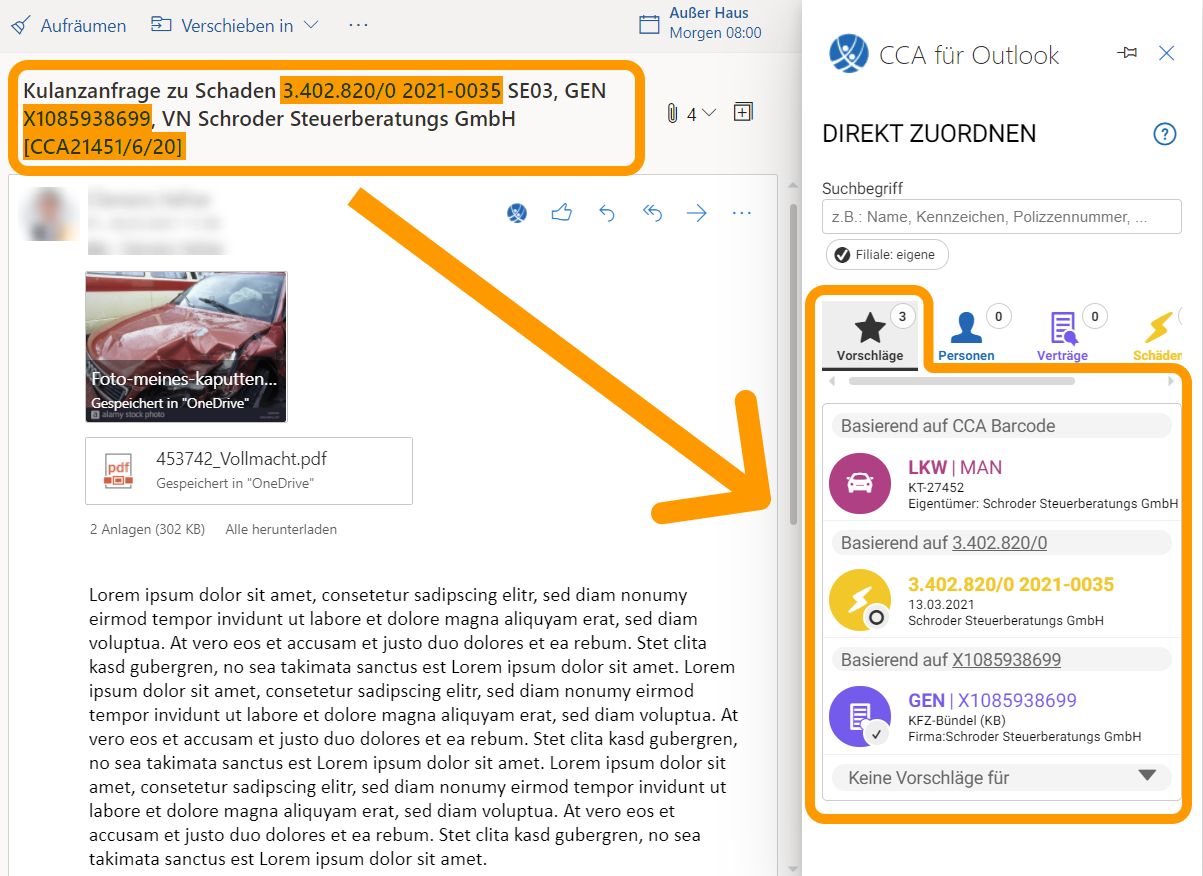This screenshot has height=876, width=1203.
Task: Forward the email with the arrow icon
Action: tap(697, 212)
